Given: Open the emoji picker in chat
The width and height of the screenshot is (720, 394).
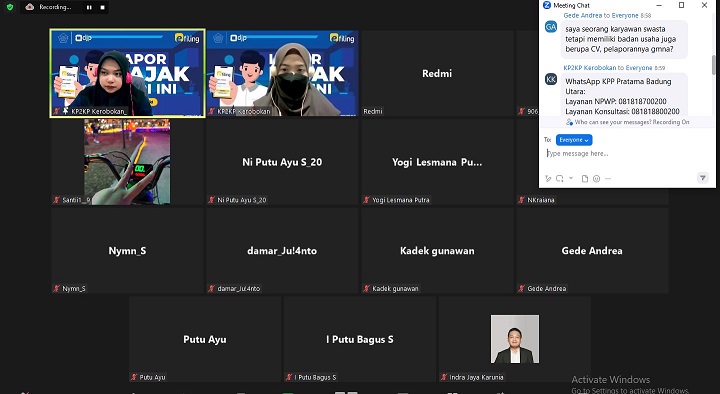Looking at the screenshot, I should tap(596, 179).
